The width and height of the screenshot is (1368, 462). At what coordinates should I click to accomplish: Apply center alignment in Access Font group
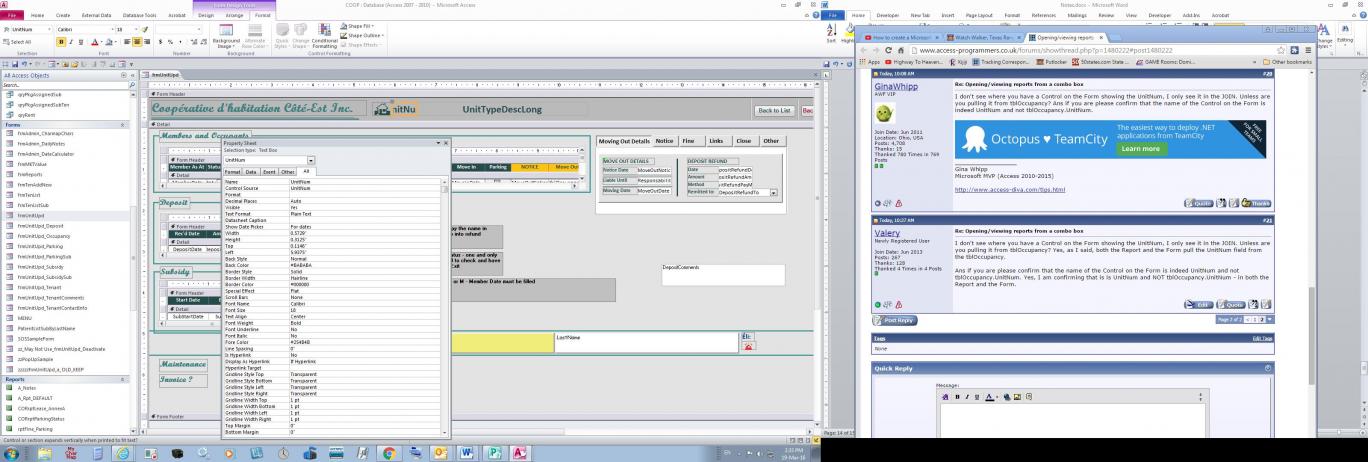[x=135, y=42]
